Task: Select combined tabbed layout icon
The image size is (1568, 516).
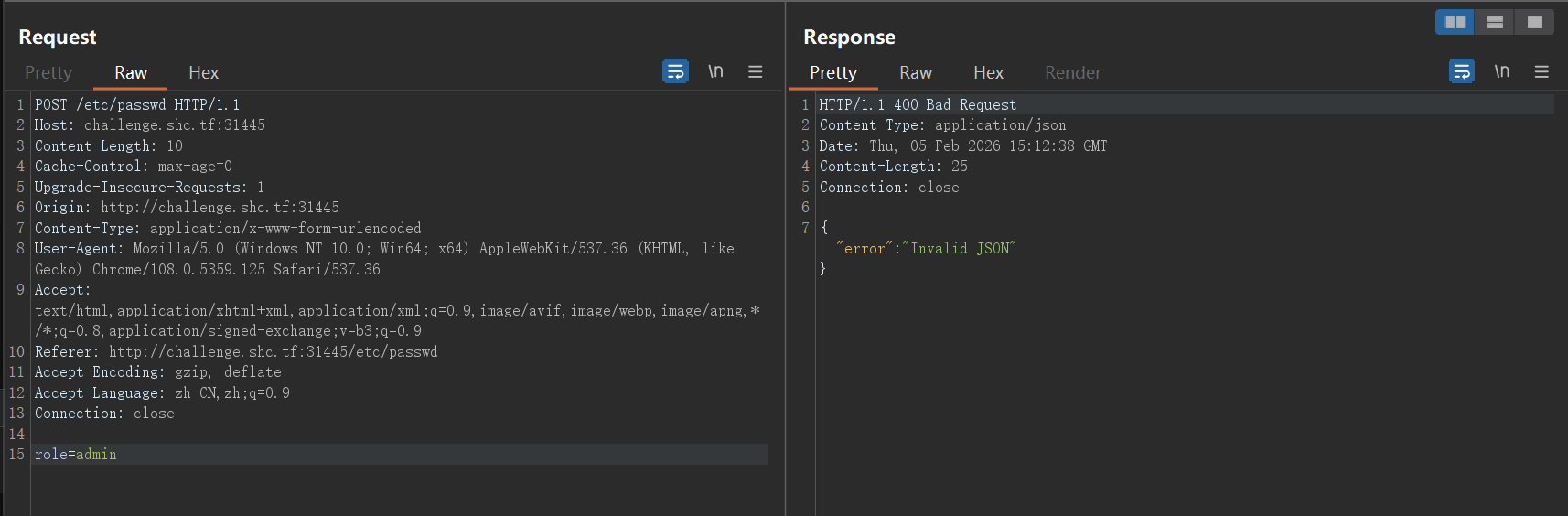Action: [x=1534, y=22]
